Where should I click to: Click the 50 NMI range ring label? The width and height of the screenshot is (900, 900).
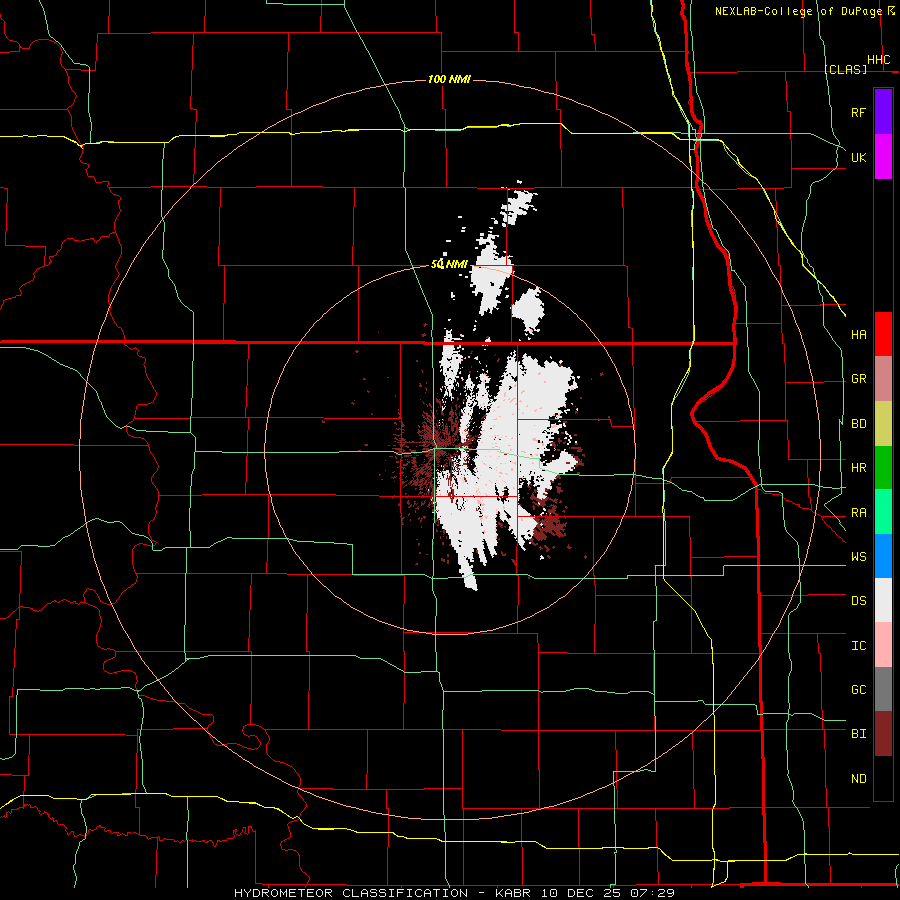tap(449, 264)
